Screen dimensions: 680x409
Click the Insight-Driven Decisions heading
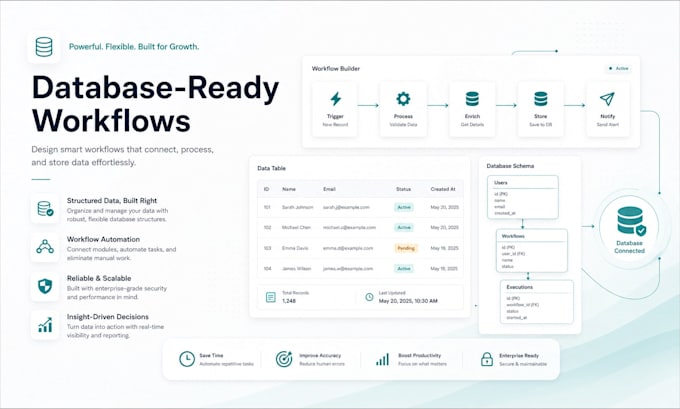(108, 317)
